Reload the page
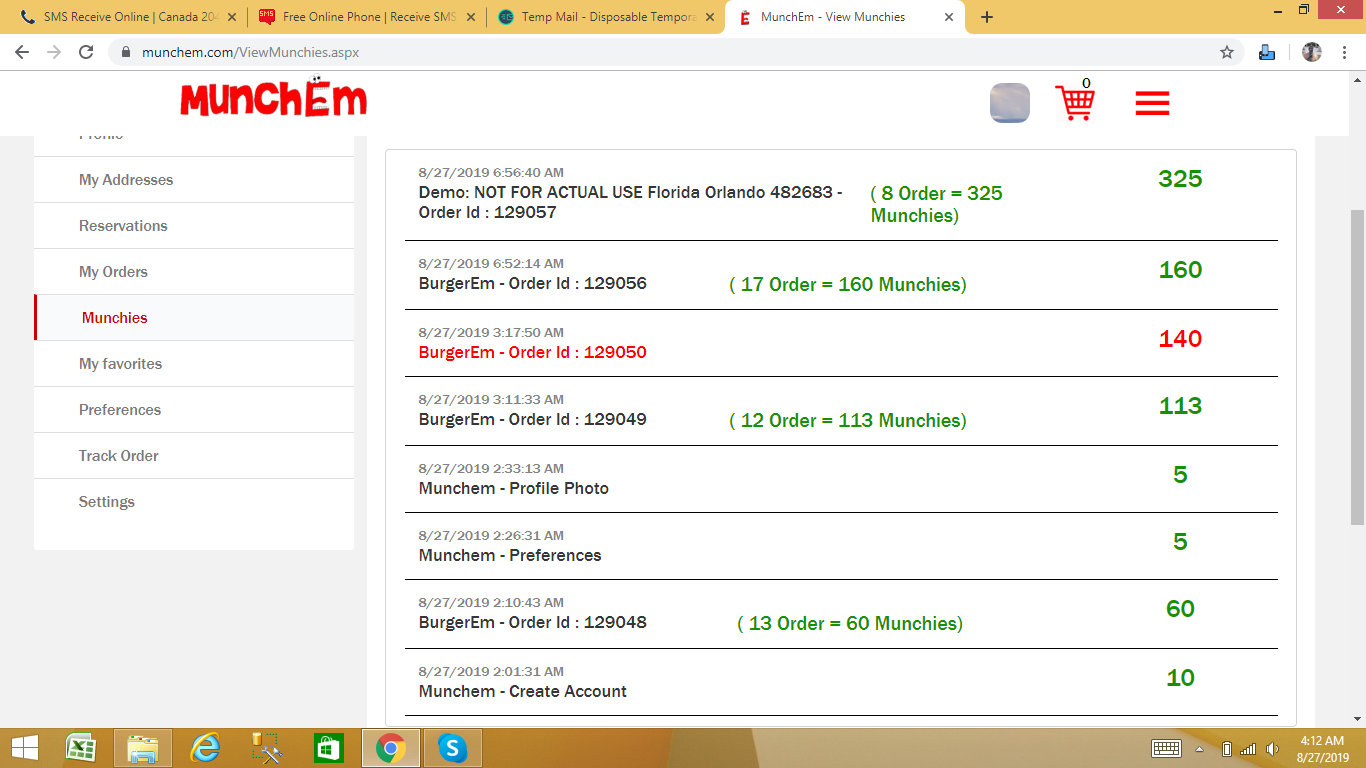This screenshot has height=768, width=1366. (86, 53)
